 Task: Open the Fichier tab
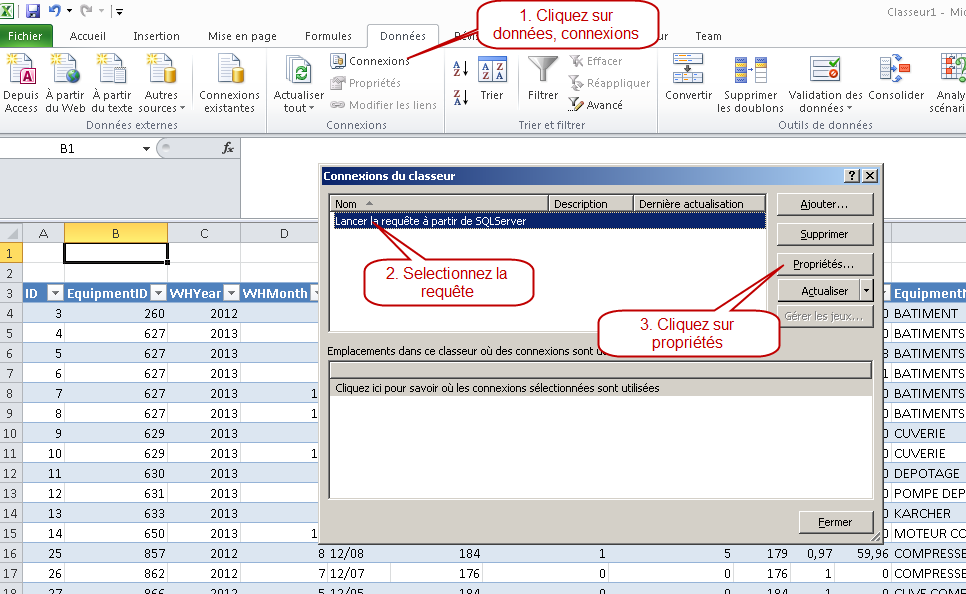(25, 36)
